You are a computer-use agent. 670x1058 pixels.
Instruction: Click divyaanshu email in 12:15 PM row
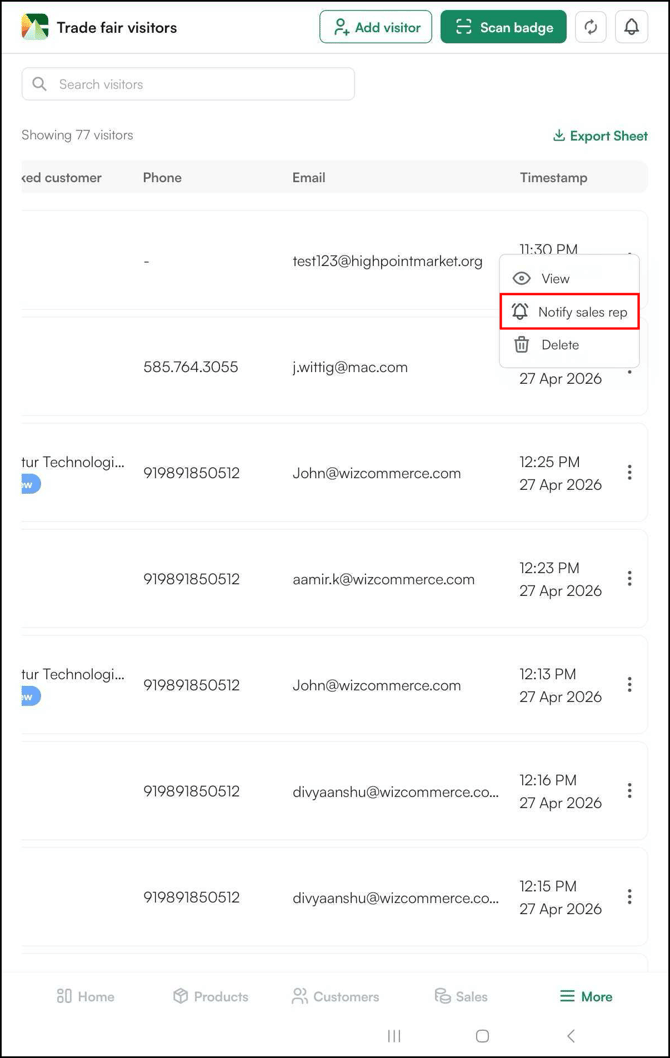[x=395, y=897]
